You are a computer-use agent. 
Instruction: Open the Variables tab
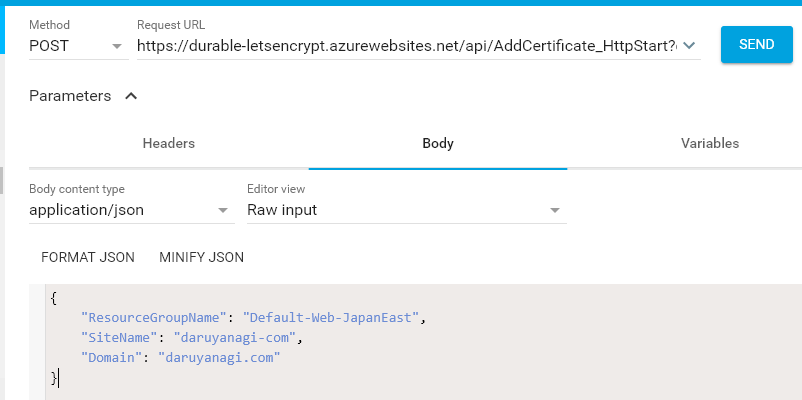coord(709,143)
